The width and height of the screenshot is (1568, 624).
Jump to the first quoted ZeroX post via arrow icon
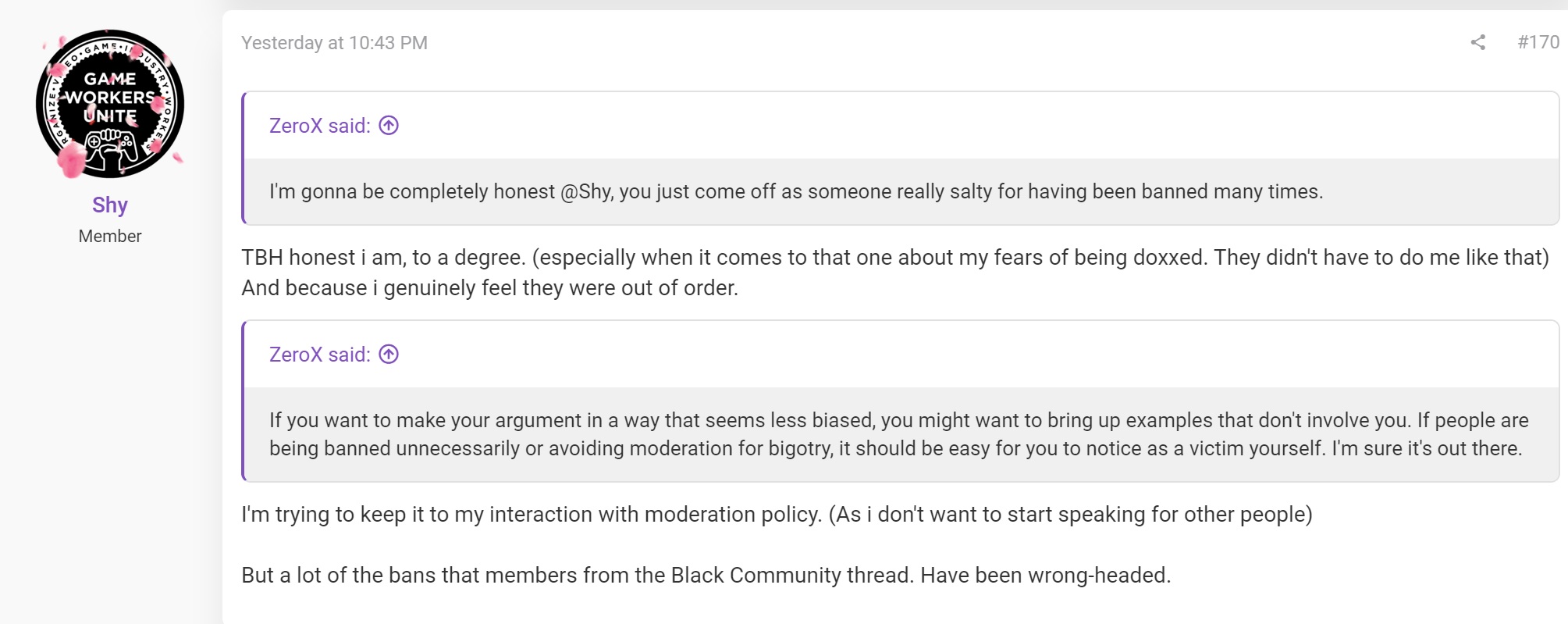[389, 125]
